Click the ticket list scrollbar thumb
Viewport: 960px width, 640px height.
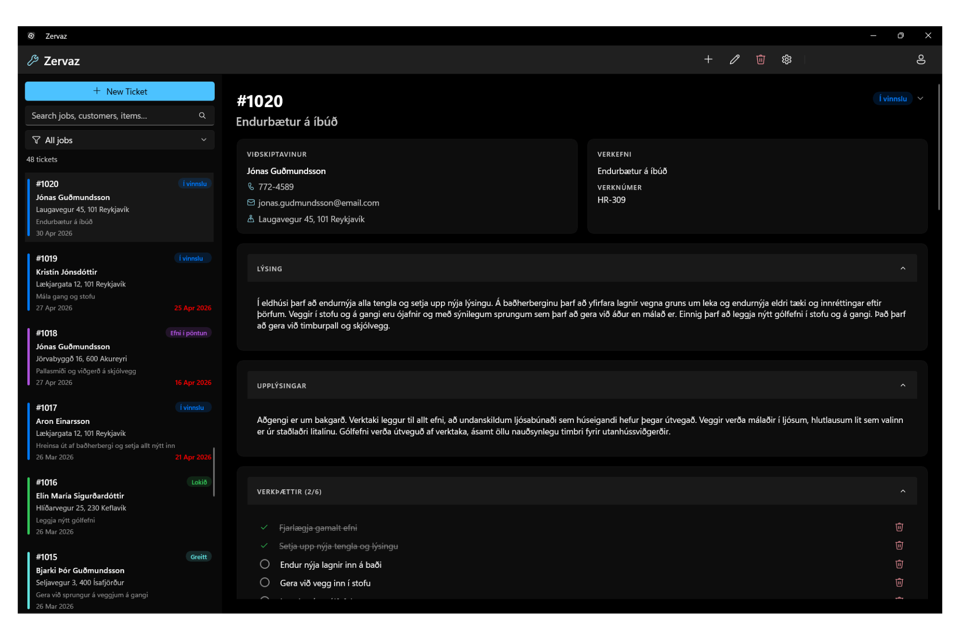point(214,472)
